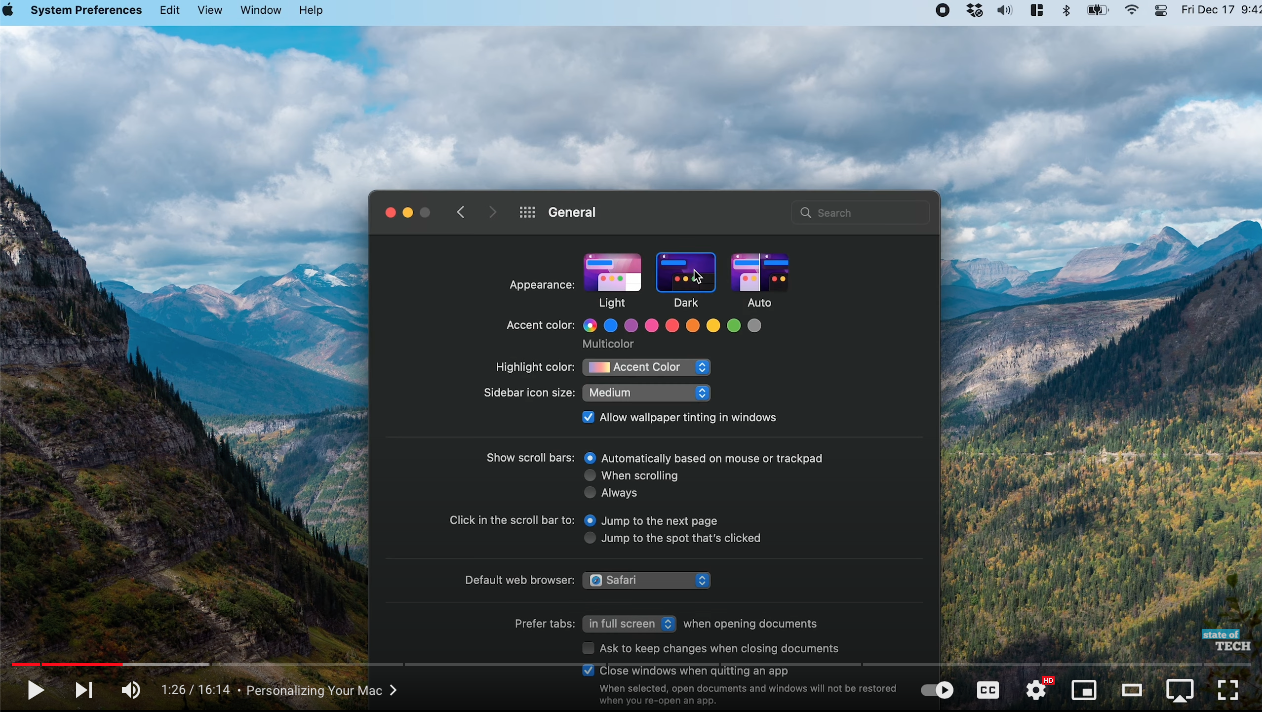Enter full screen video mode

[1228, 690]
